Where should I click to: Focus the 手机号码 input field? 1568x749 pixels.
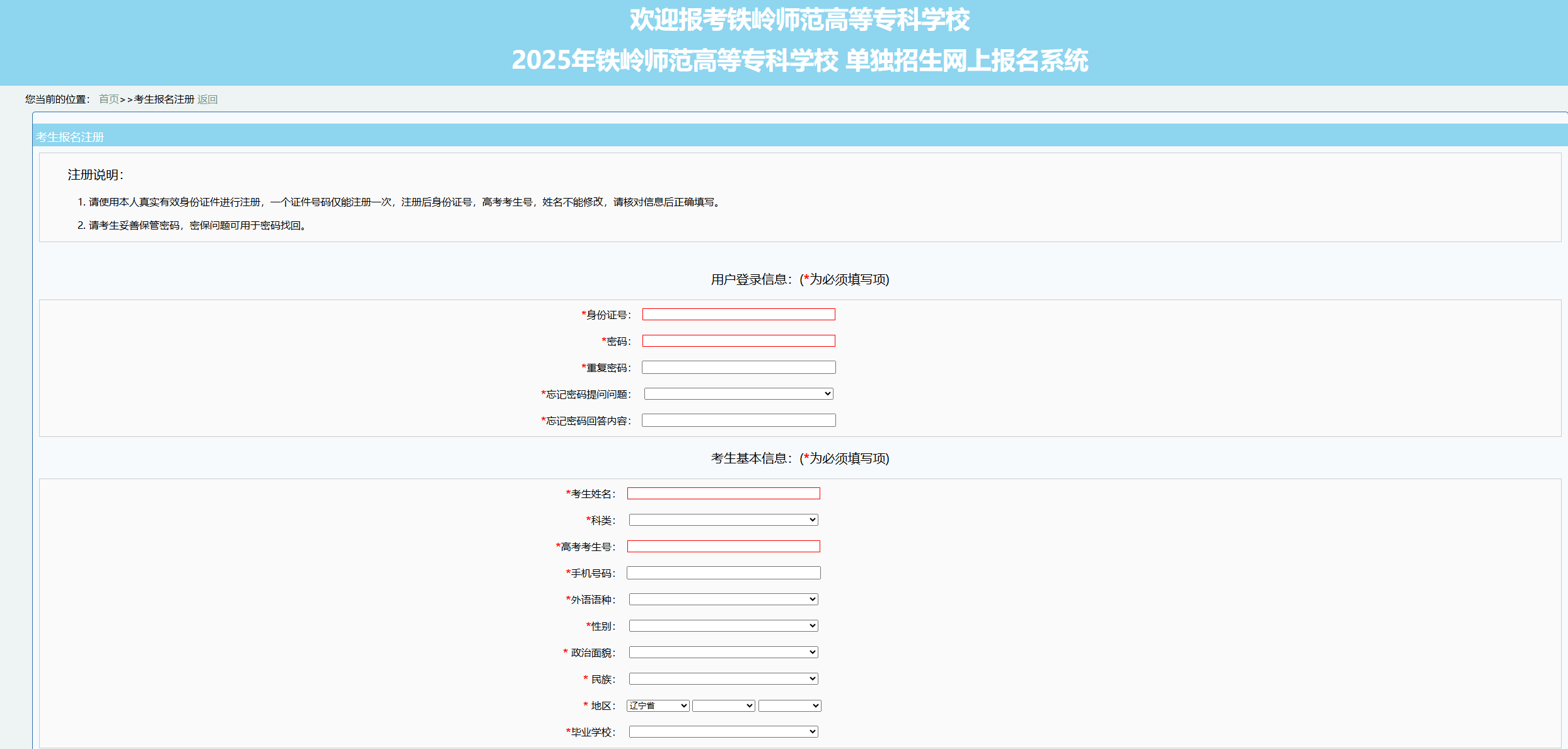point(724,572)
